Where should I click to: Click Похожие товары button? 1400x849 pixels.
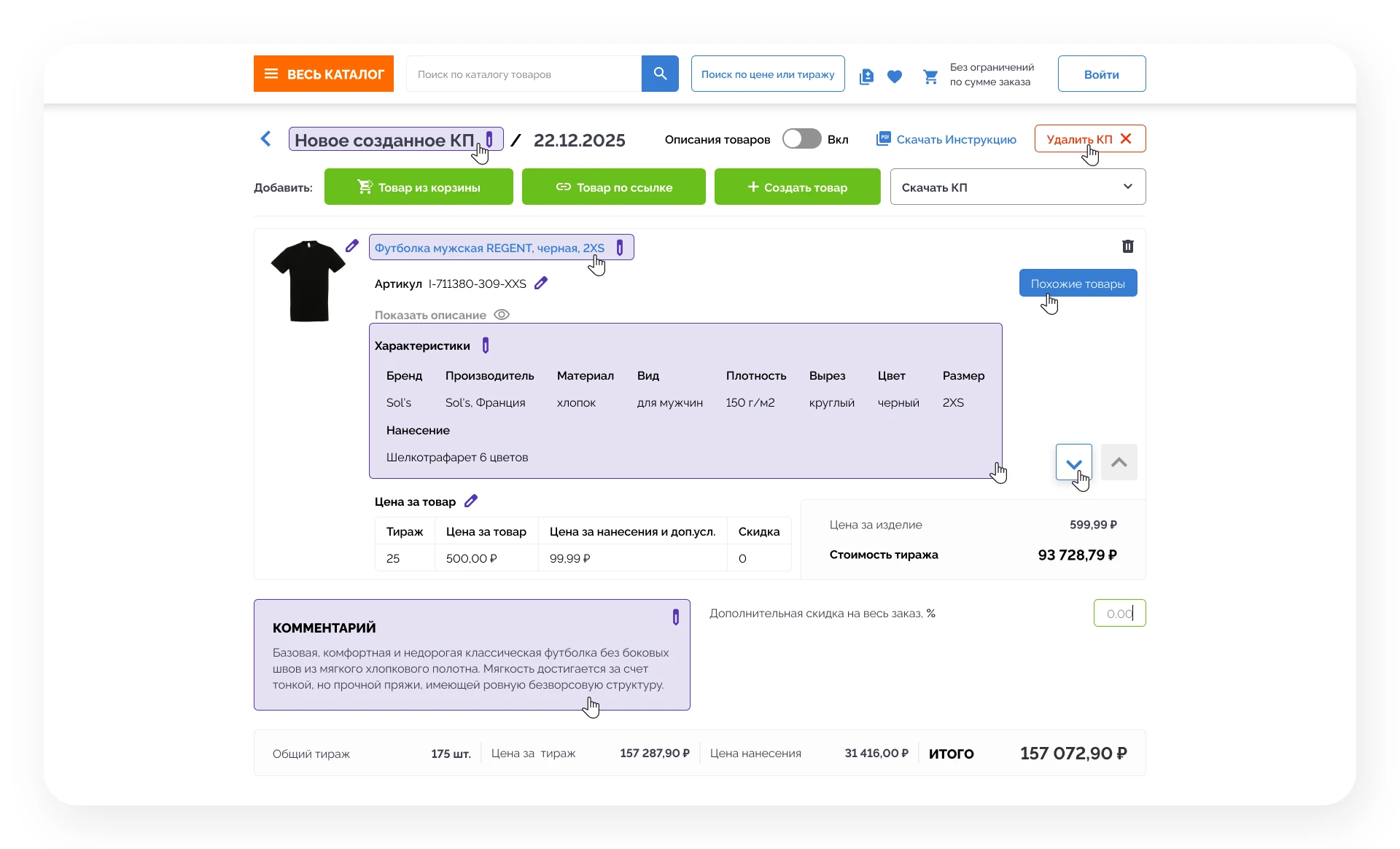tap(1078, 283)
